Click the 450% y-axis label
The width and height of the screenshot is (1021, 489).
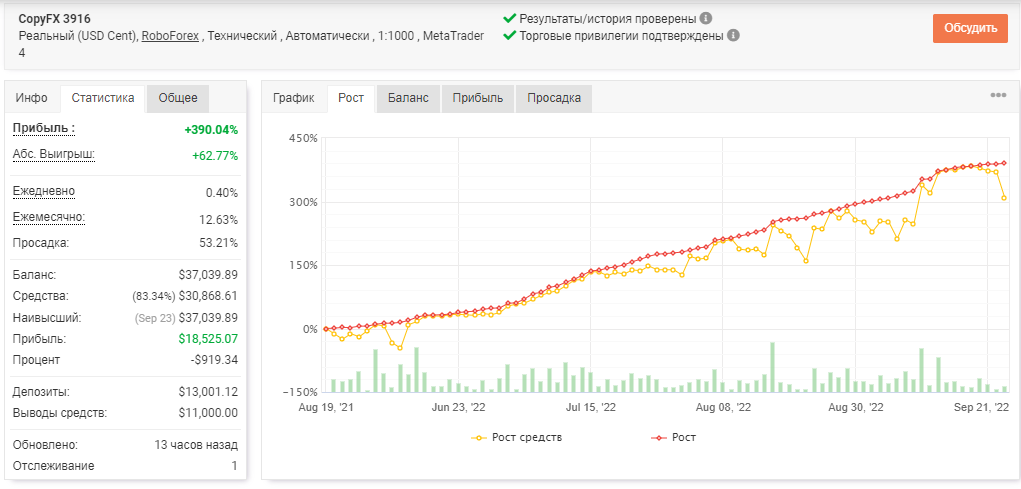[x=303, y=138]
